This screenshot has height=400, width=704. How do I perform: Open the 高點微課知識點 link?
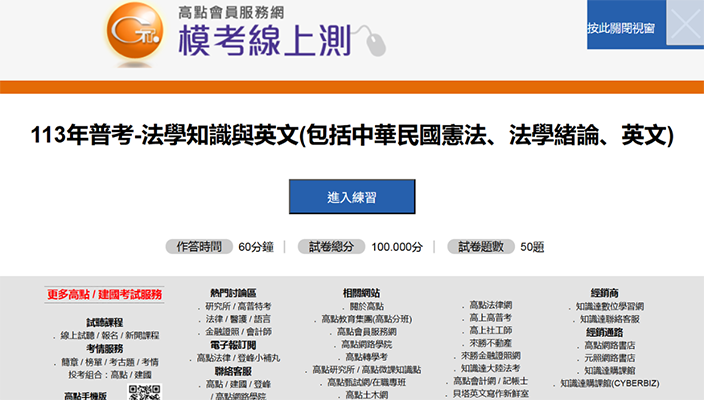[392, 369]
